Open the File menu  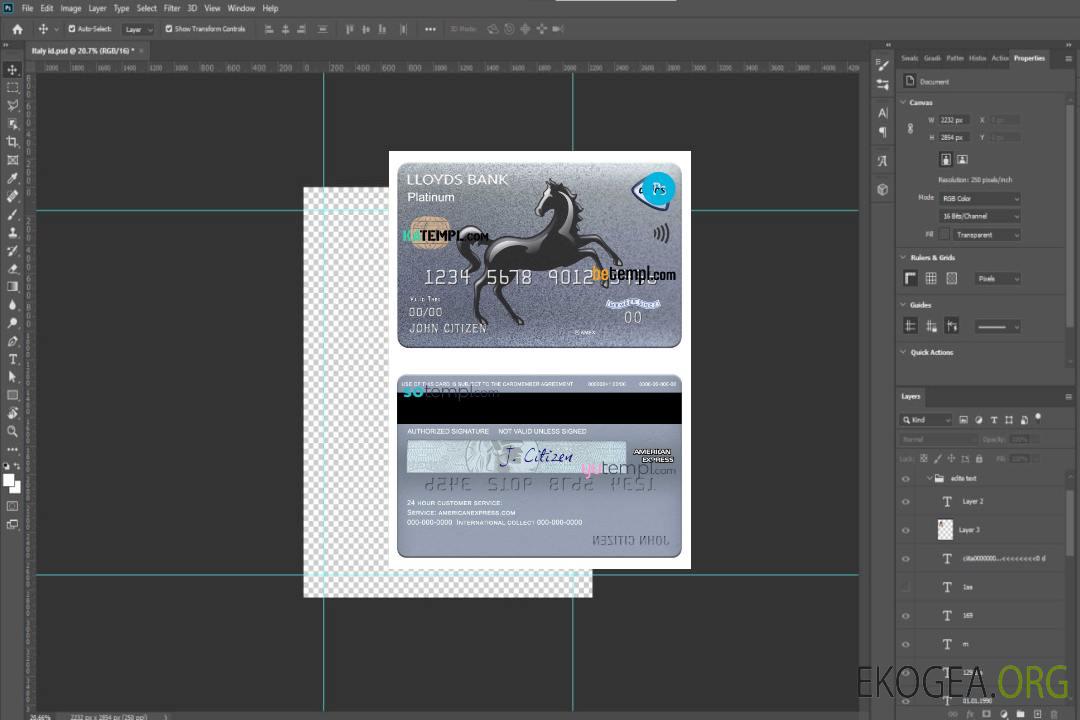tap(28, 8)
